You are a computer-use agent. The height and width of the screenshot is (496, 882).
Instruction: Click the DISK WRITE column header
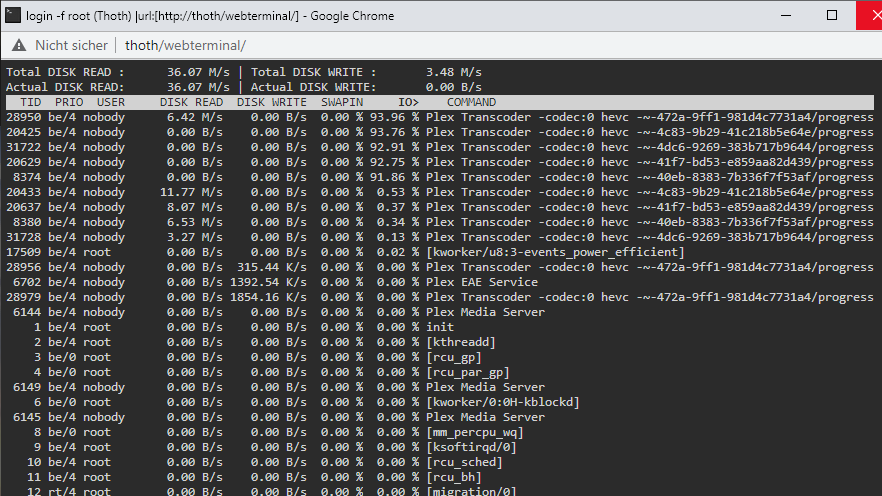pyautogui.click(x=272, y=102)
